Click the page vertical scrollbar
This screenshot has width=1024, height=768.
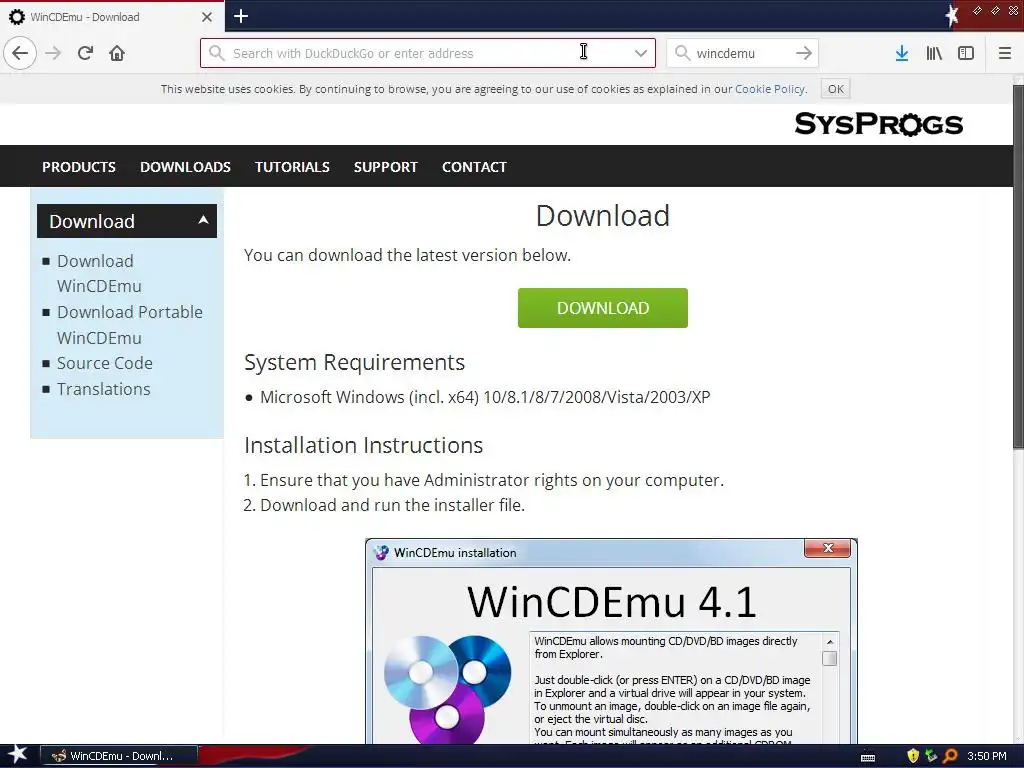point(1018,268)
